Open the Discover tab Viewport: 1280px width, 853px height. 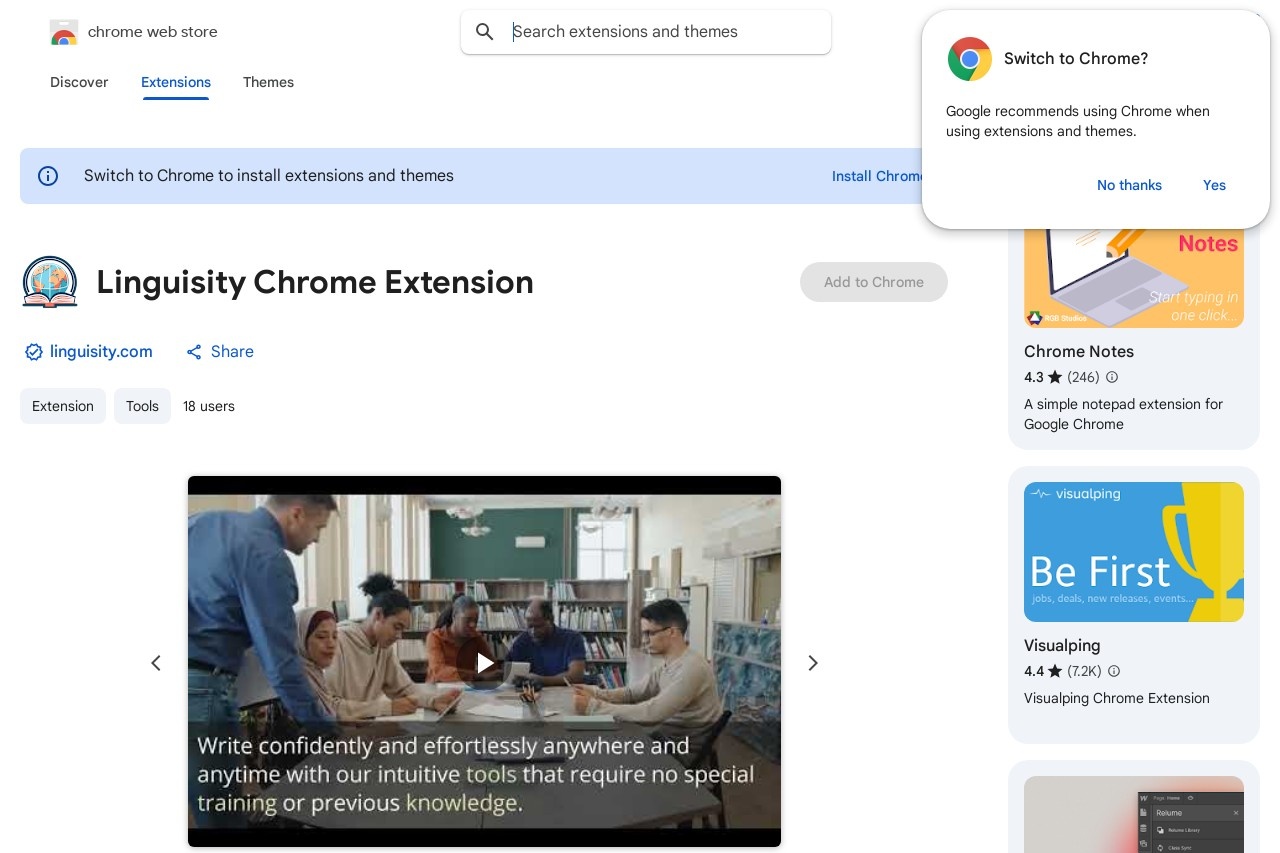click(x=79, y=82)
